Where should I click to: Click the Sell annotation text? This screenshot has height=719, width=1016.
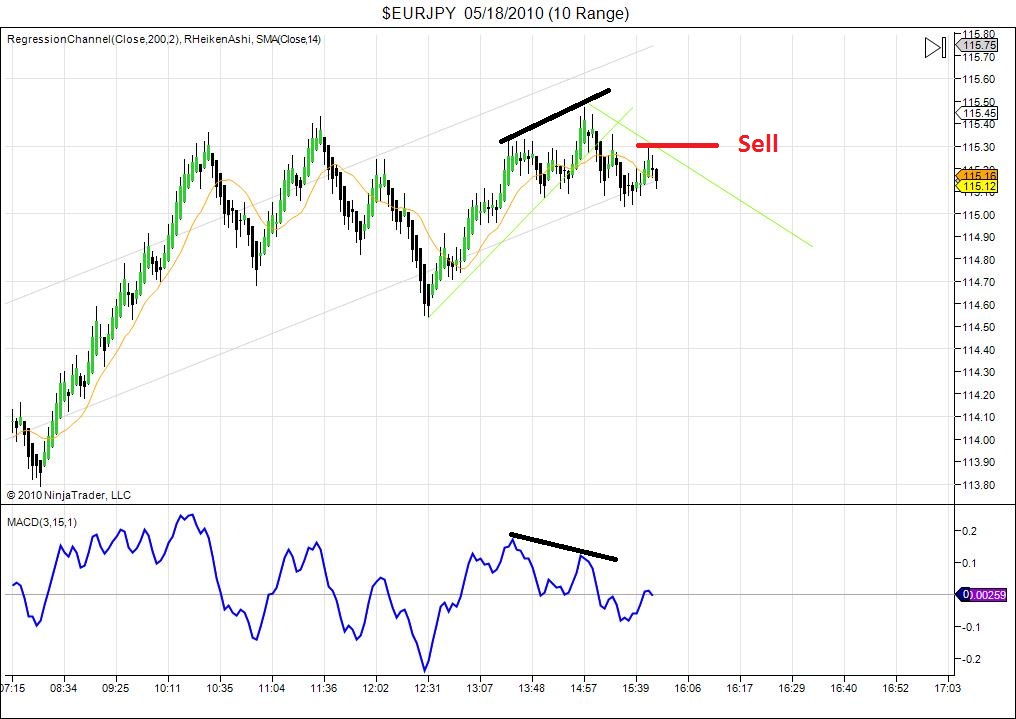(758, 144)
